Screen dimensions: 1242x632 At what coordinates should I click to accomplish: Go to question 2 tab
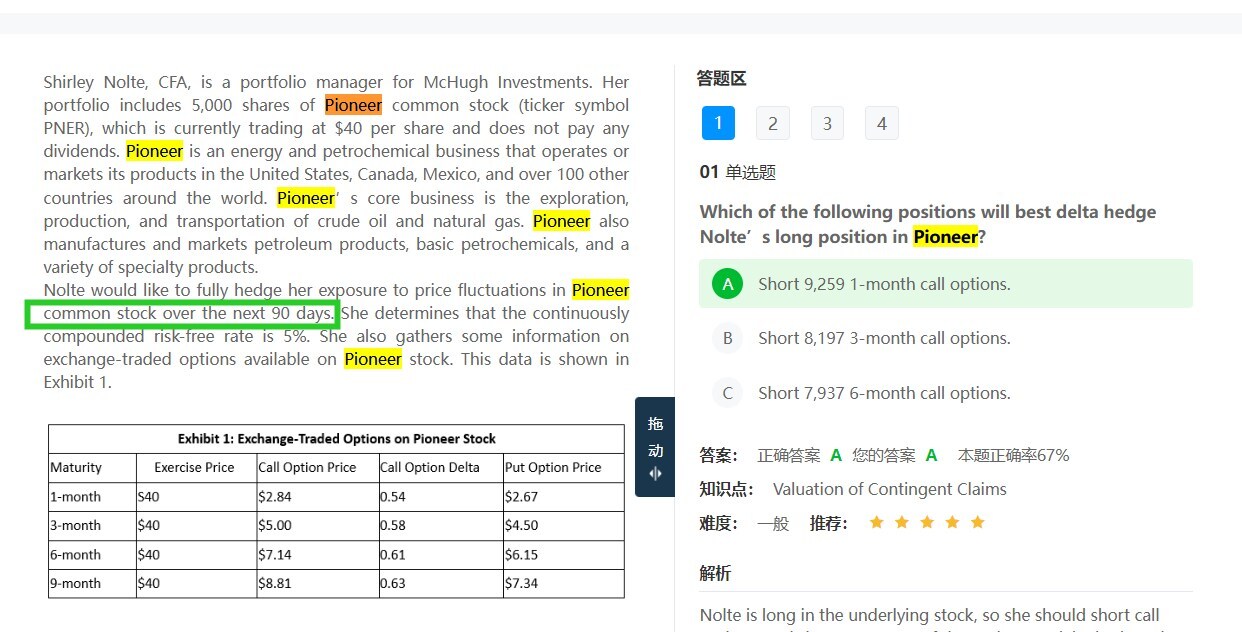(772, 123)
